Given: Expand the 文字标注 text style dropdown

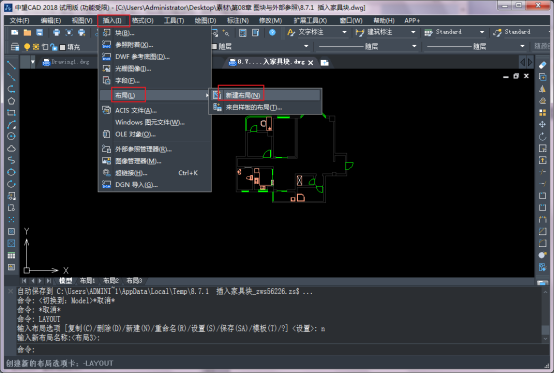Looking at the screenshot, I should click(344, 32).
